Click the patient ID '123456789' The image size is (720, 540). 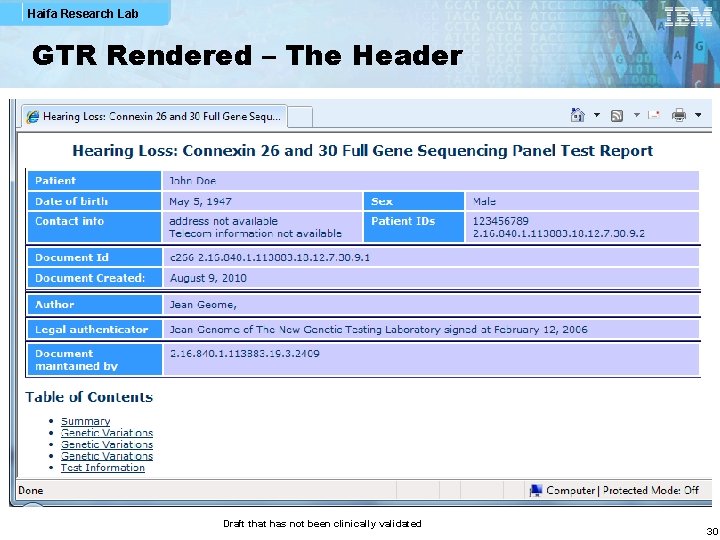click(501, 221)
